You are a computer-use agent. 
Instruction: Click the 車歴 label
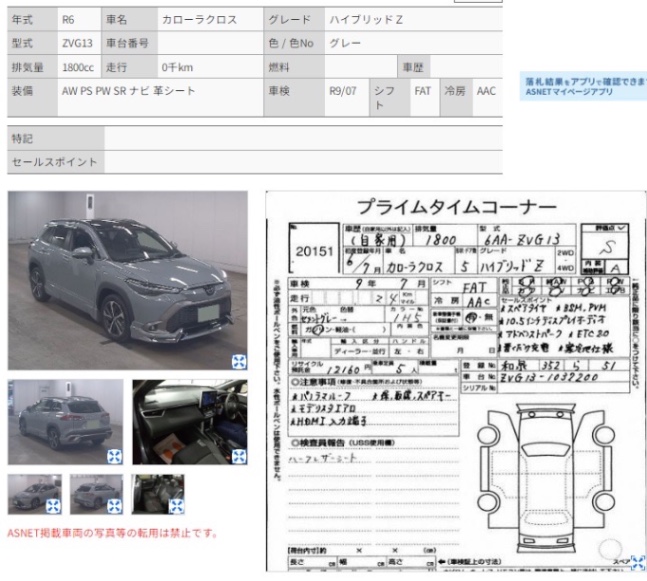(x=413, y=67)
